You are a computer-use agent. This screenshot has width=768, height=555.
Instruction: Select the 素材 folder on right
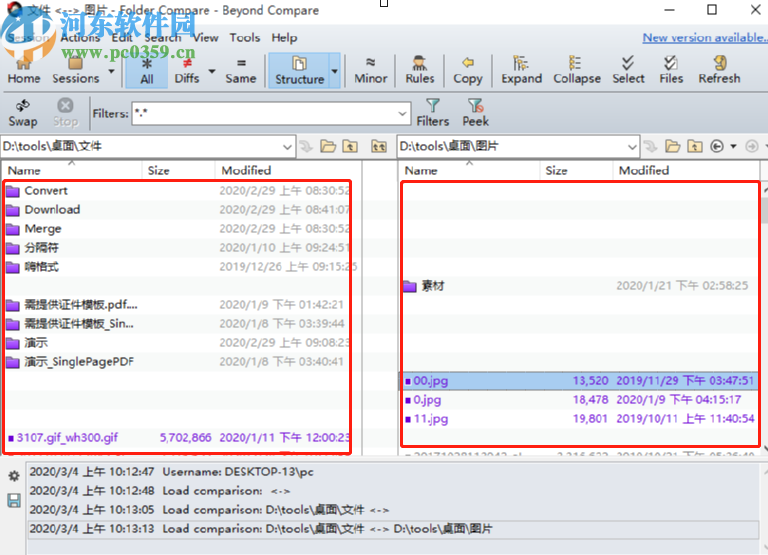pyautogui.click(x=433, y=286)
